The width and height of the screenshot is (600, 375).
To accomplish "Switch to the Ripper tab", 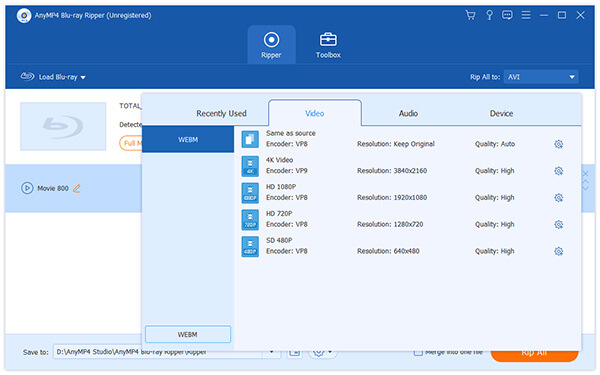I will pyautogui.click(x=271, y=45).
